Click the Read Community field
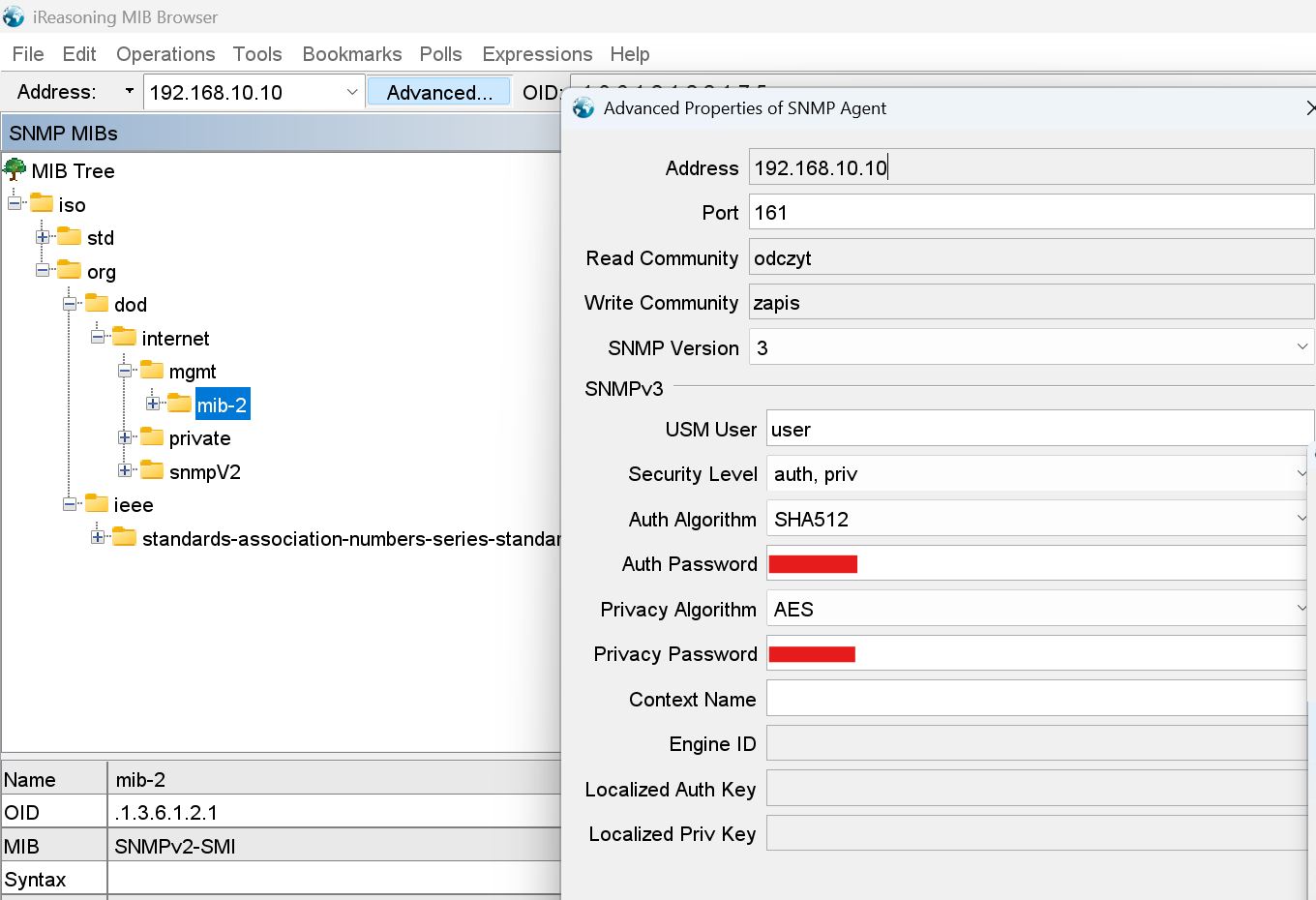Viewport: 1316px width, 900px height. 1032,257
